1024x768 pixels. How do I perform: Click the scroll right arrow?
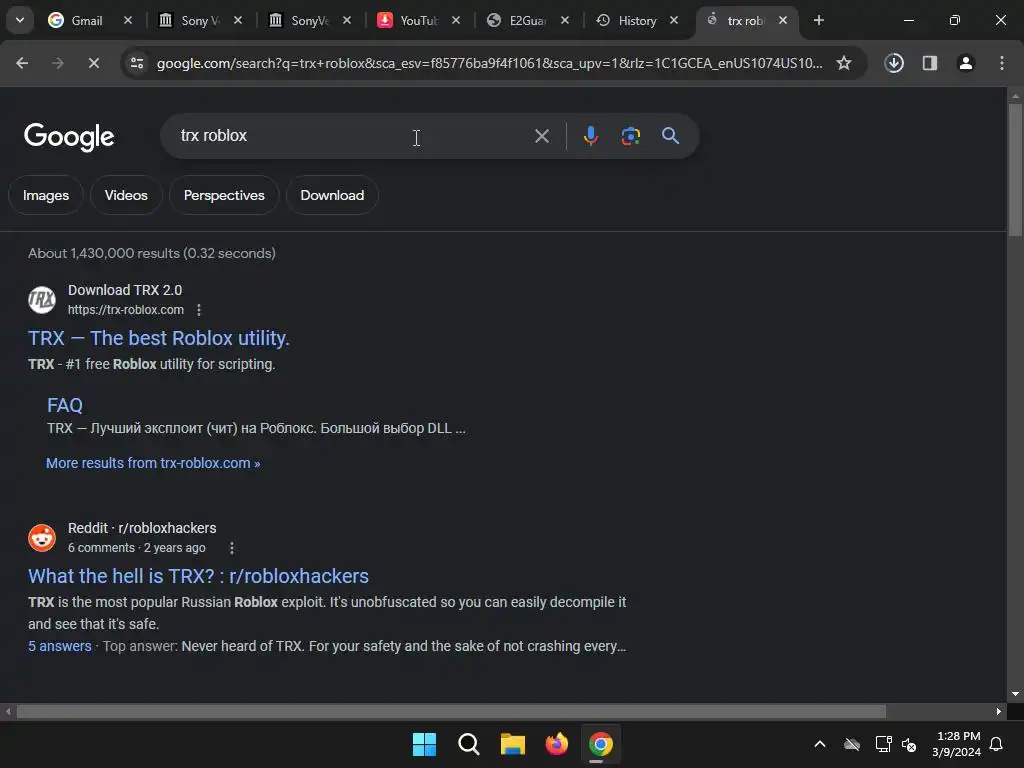point(999,711)
